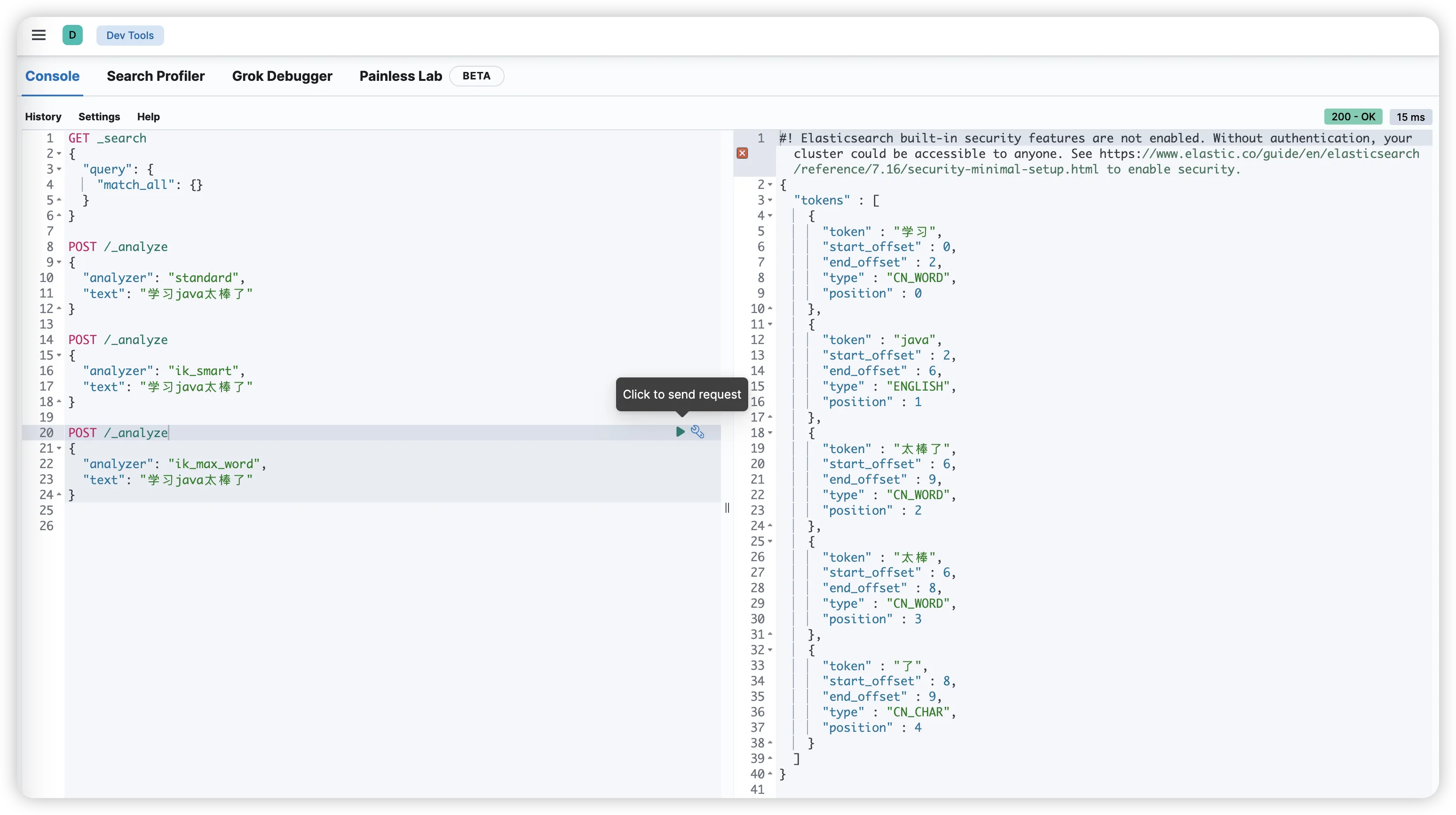Open the Grok Debugger tab
Viewport: 1456px width, 815px height.
coord(282,76)
